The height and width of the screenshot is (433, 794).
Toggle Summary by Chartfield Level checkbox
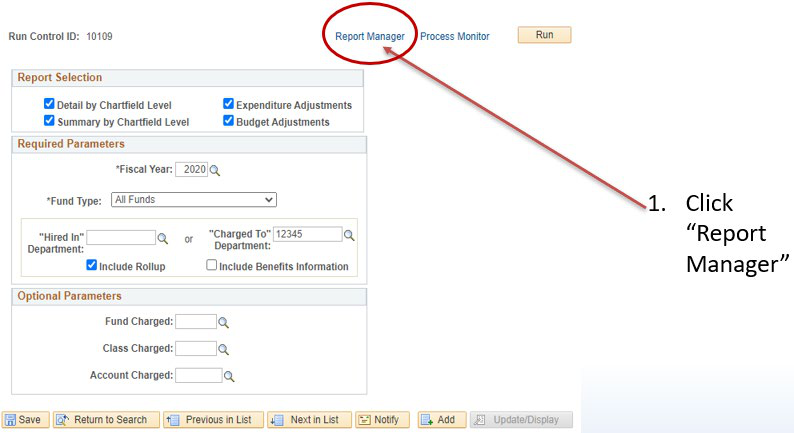[x=49, y=121]
